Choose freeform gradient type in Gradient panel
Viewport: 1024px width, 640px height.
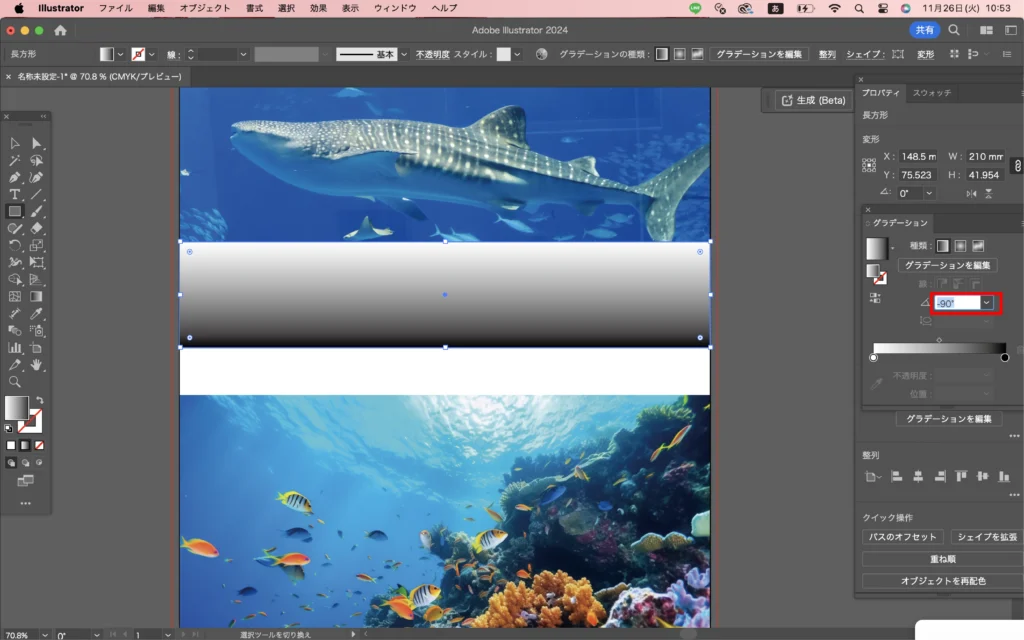click(978, 245)
